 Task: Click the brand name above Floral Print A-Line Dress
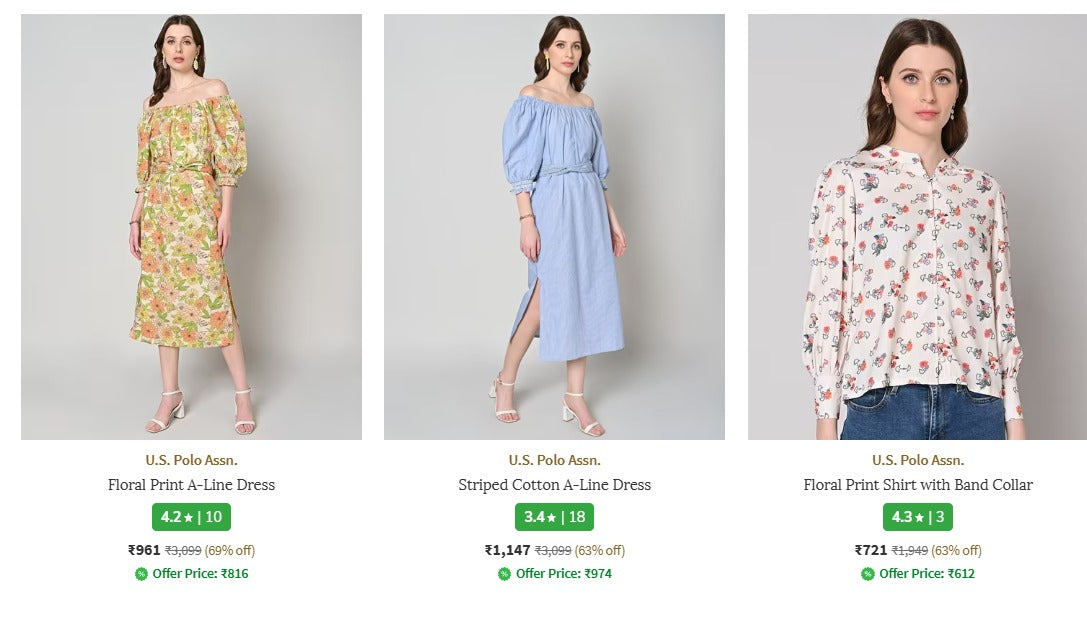tap(191, 461)
